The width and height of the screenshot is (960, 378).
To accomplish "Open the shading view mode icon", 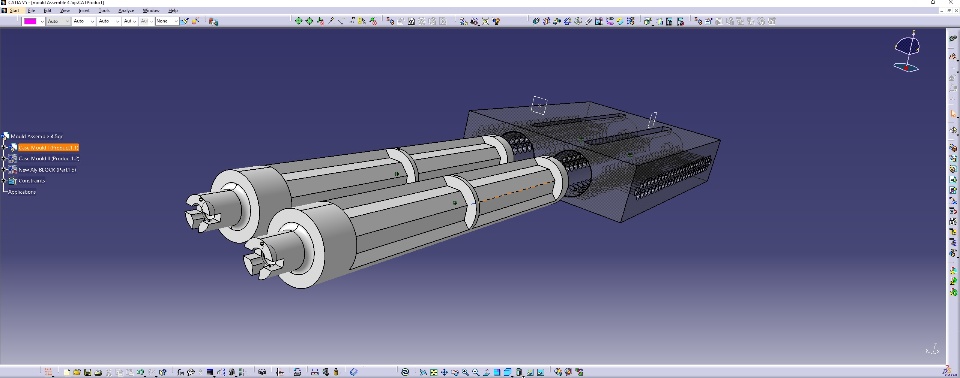I will [x=519, y=372].
